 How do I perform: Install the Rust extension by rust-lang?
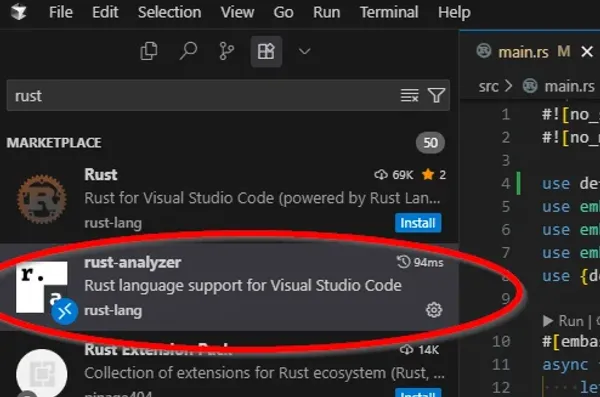[x=418, y=223]
